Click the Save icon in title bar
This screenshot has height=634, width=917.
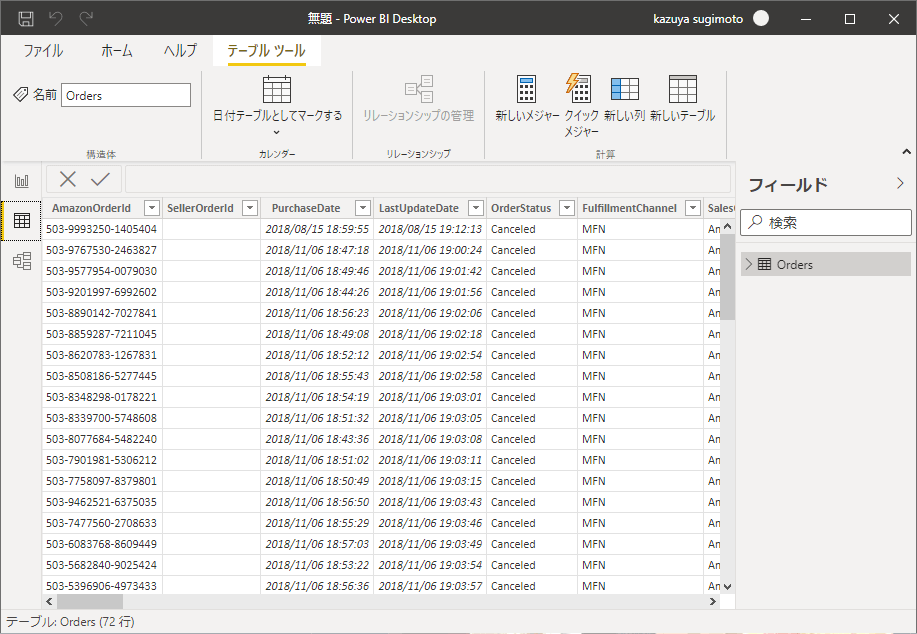tap(26, 19)
